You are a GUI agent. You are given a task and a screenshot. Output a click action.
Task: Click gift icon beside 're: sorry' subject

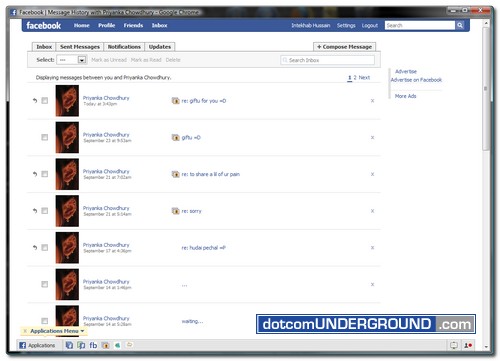tap(175, 211)
